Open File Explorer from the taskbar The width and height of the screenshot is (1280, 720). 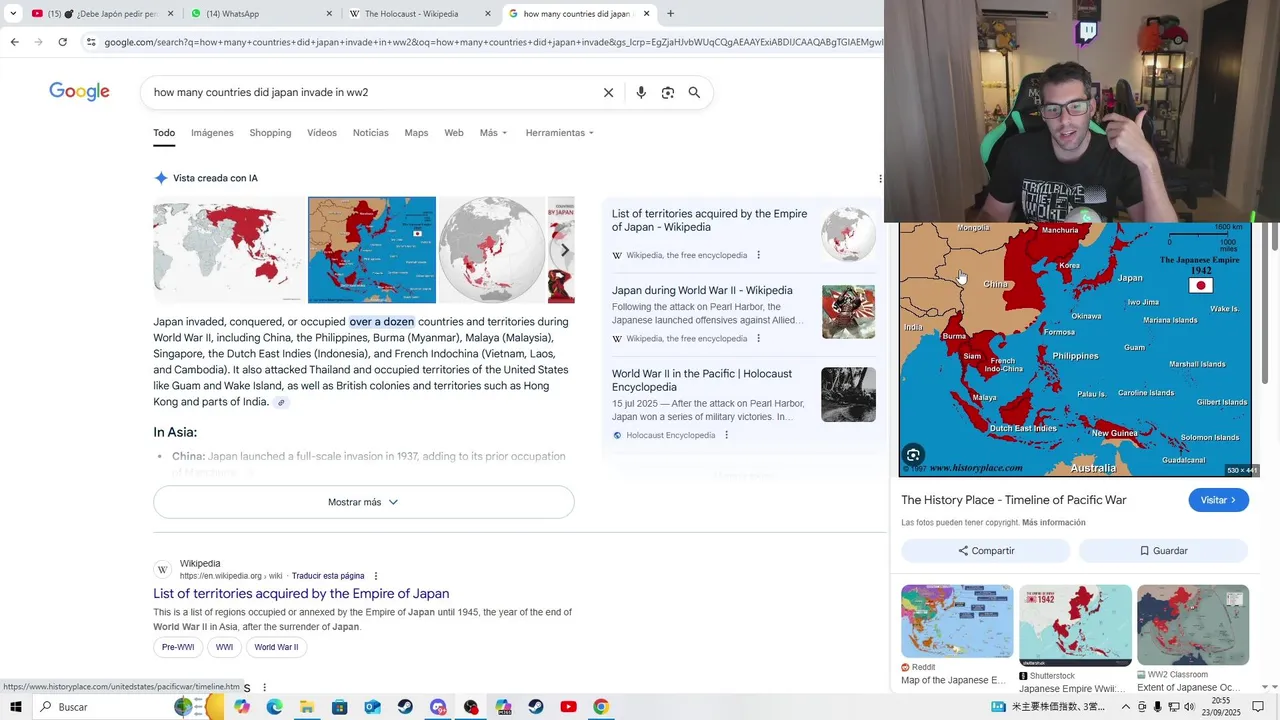307,707
